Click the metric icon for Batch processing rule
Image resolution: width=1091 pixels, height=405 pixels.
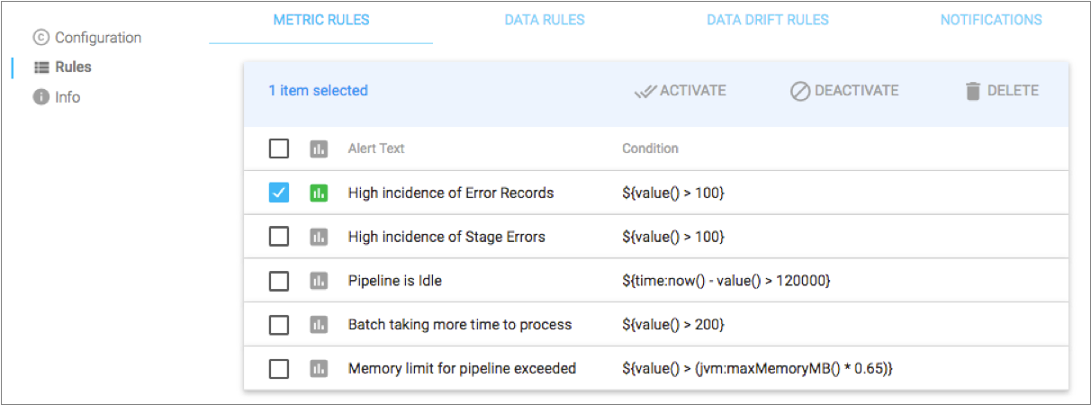coord(319,325)
